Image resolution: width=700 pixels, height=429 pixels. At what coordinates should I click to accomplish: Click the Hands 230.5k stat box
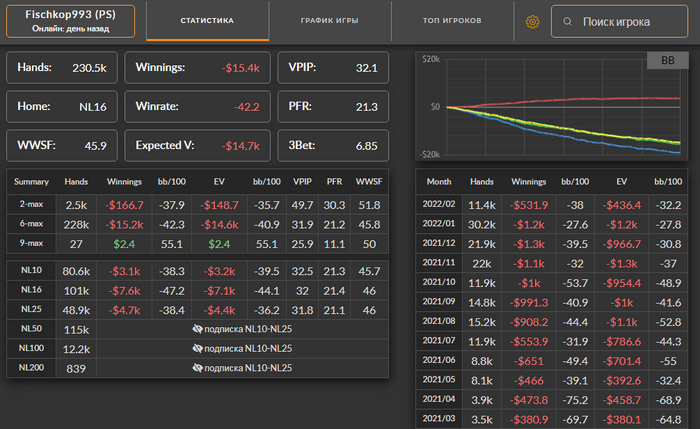point(62,67)
